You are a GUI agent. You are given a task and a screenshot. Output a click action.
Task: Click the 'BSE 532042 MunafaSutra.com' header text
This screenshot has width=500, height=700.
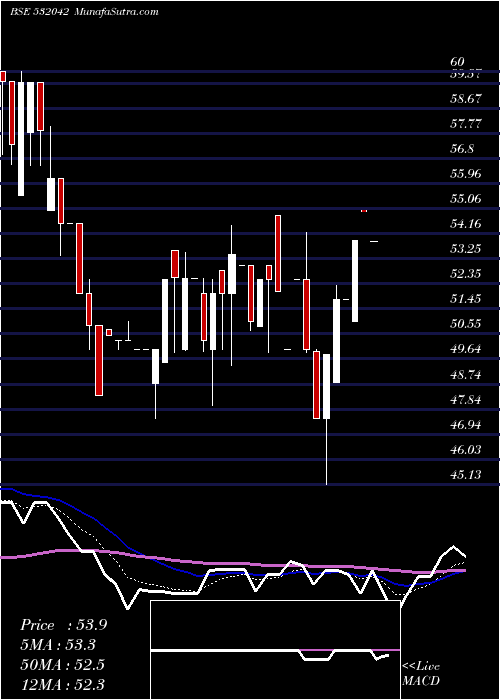(84, 12)
